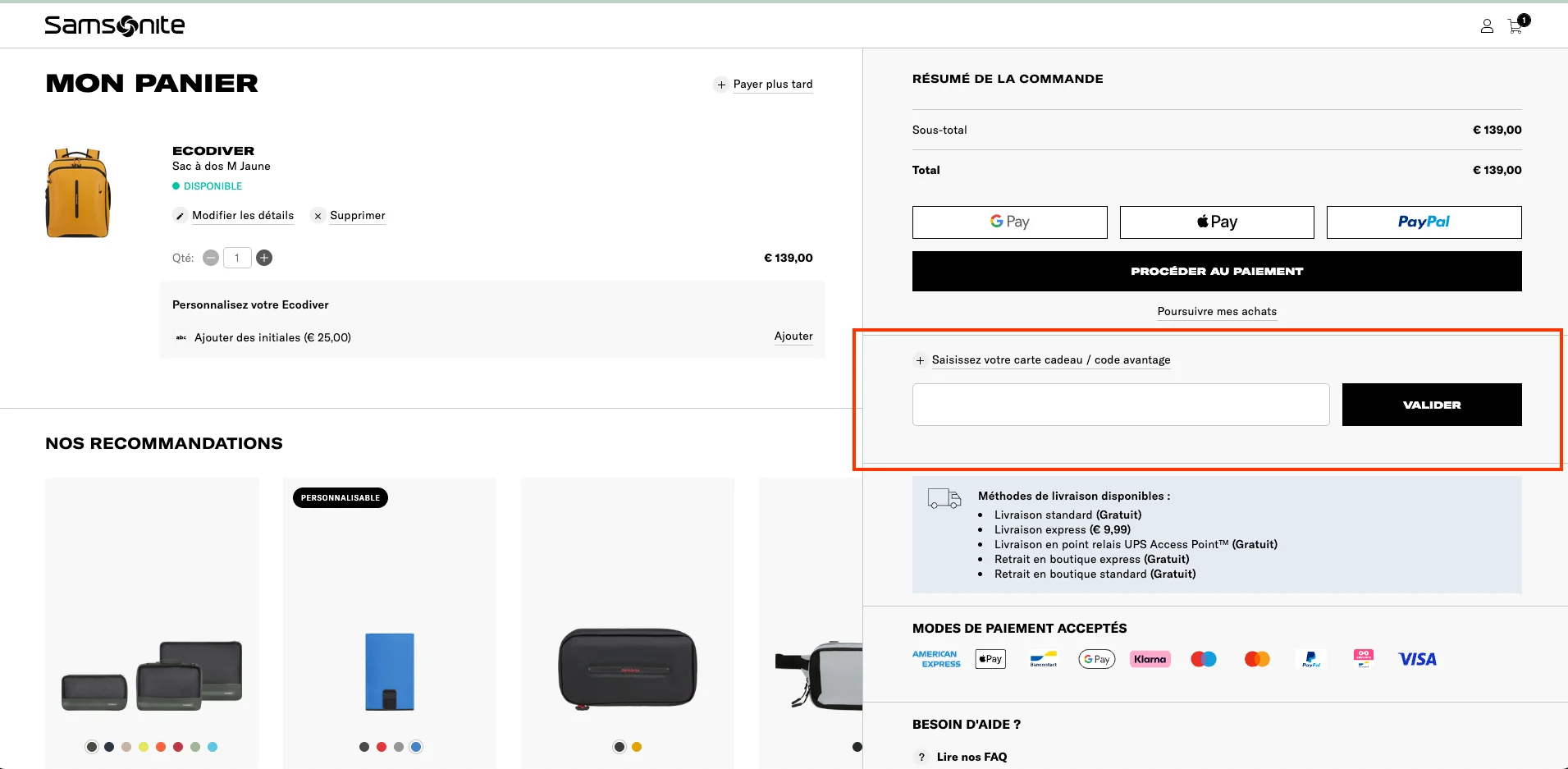Screen dimensions: 1568x769
Task: Pay with Google Pay button
Action: click(1009, 222)
